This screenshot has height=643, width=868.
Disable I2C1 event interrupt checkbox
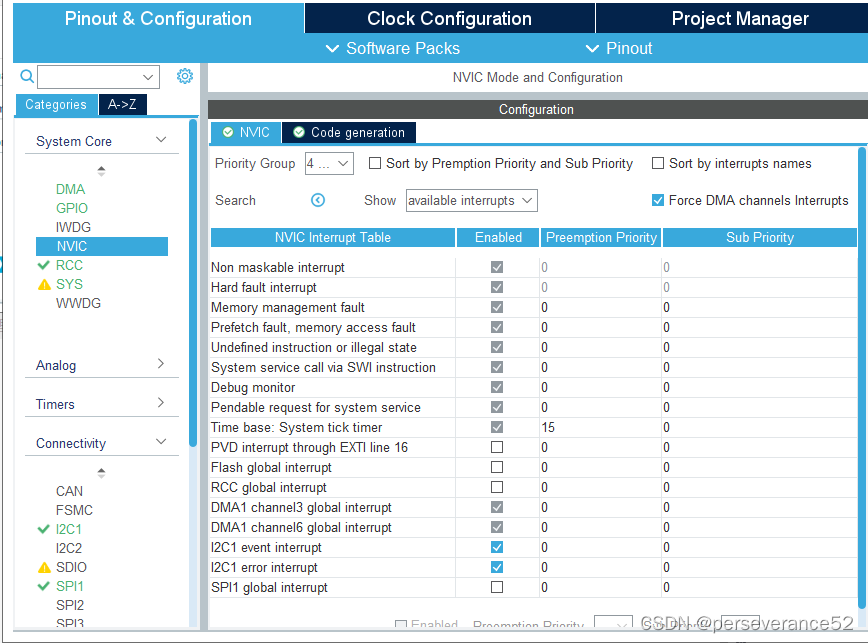497,547
